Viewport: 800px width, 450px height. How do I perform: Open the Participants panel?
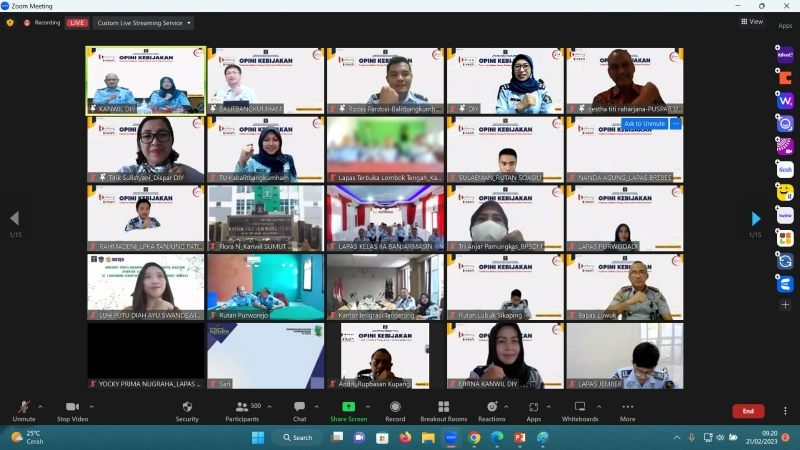(242, 410)
